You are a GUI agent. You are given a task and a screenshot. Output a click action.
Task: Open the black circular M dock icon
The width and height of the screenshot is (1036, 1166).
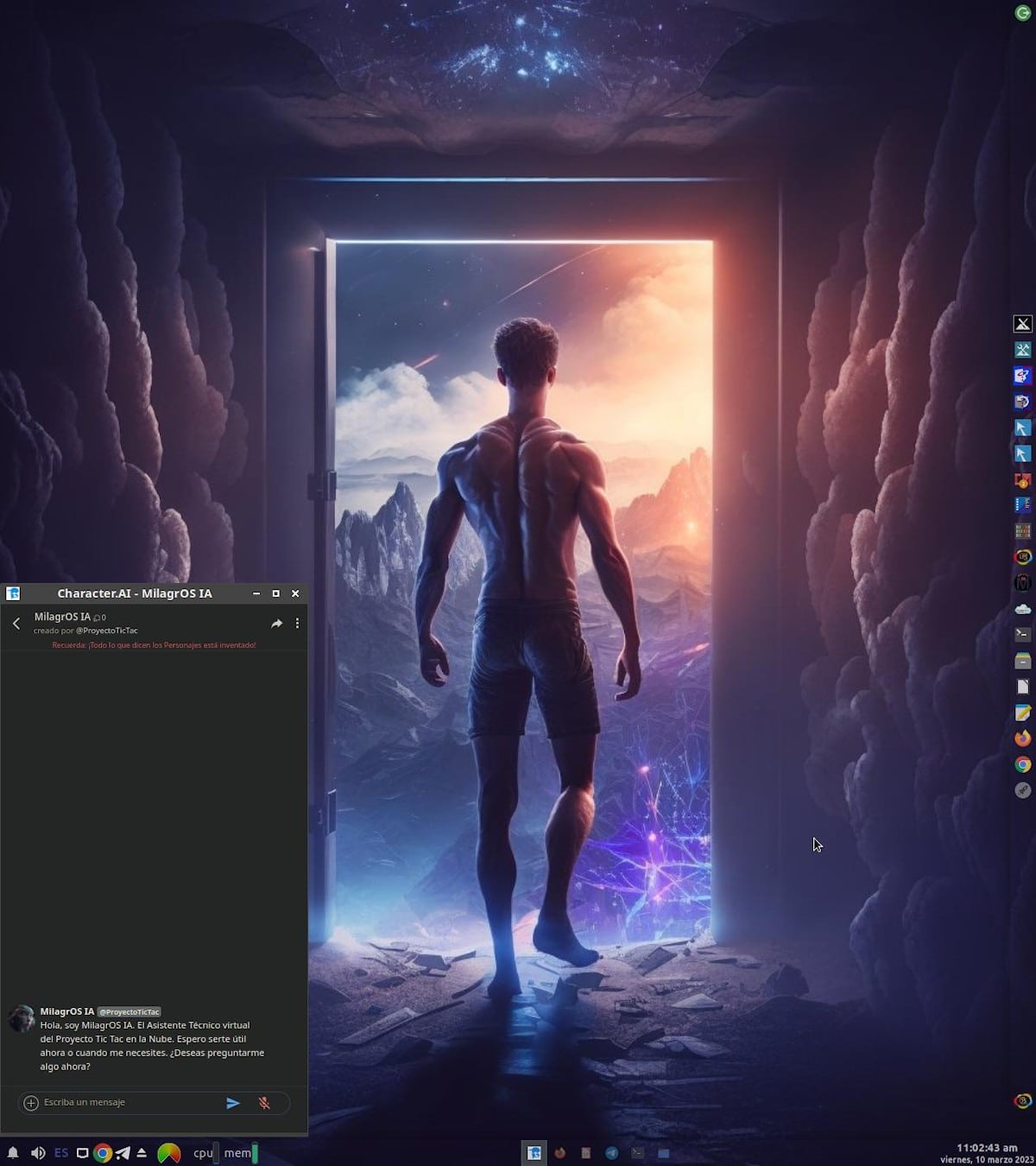click(x=1023, y=583)
